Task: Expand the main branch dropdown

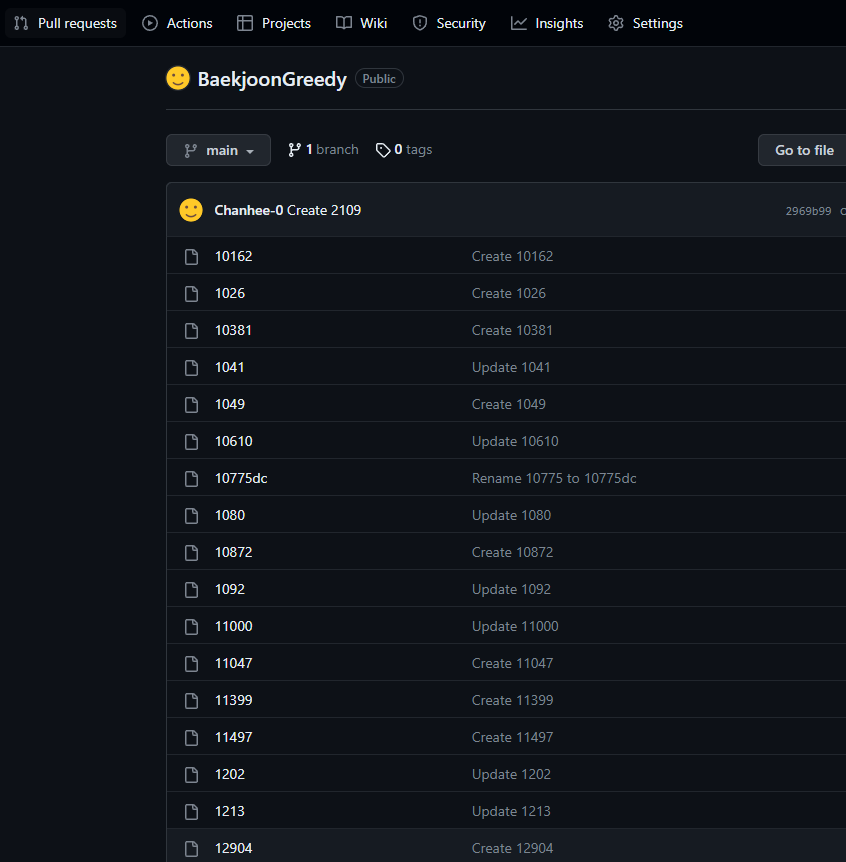Action: pos(218,150)
